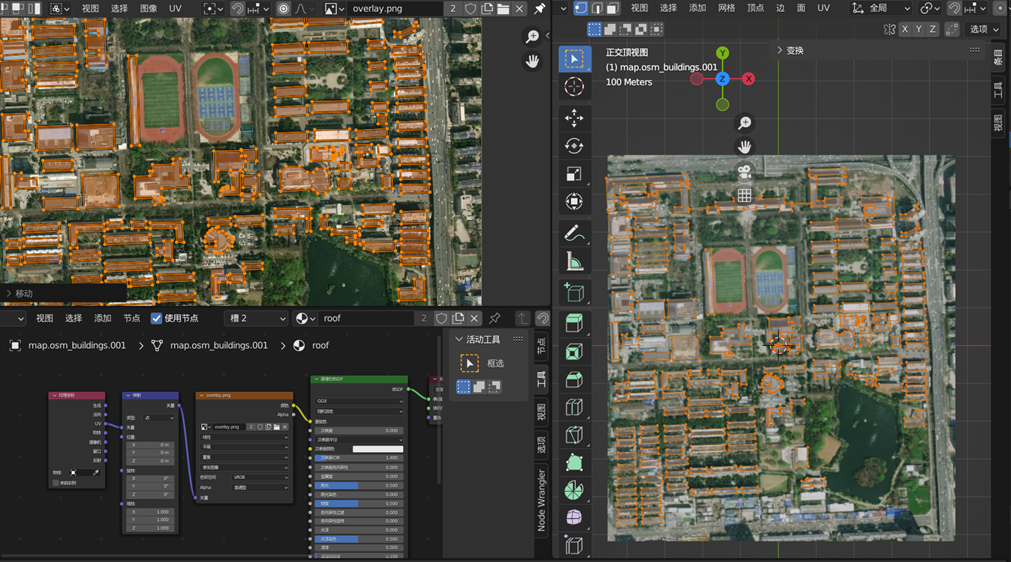Viewport: 1011px width, 562px height.
Task: Enable vertex select mode in 3D viewport
Action: [580, 8]
